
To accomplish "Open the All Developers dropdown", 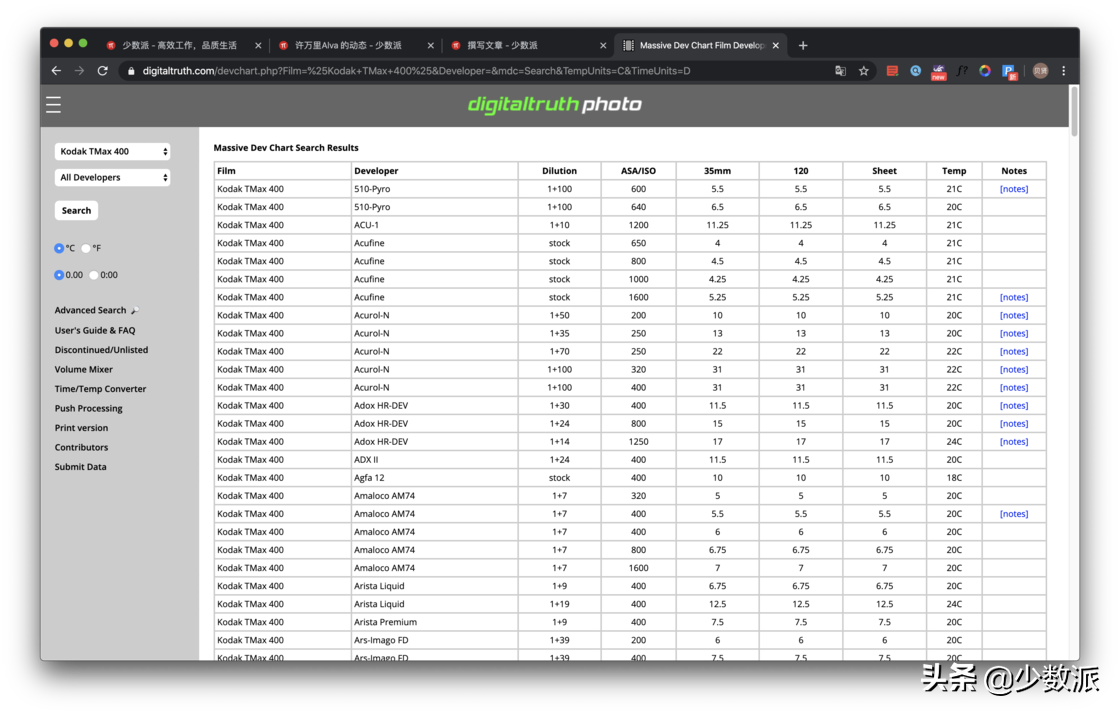I will (x=112, y=177).
